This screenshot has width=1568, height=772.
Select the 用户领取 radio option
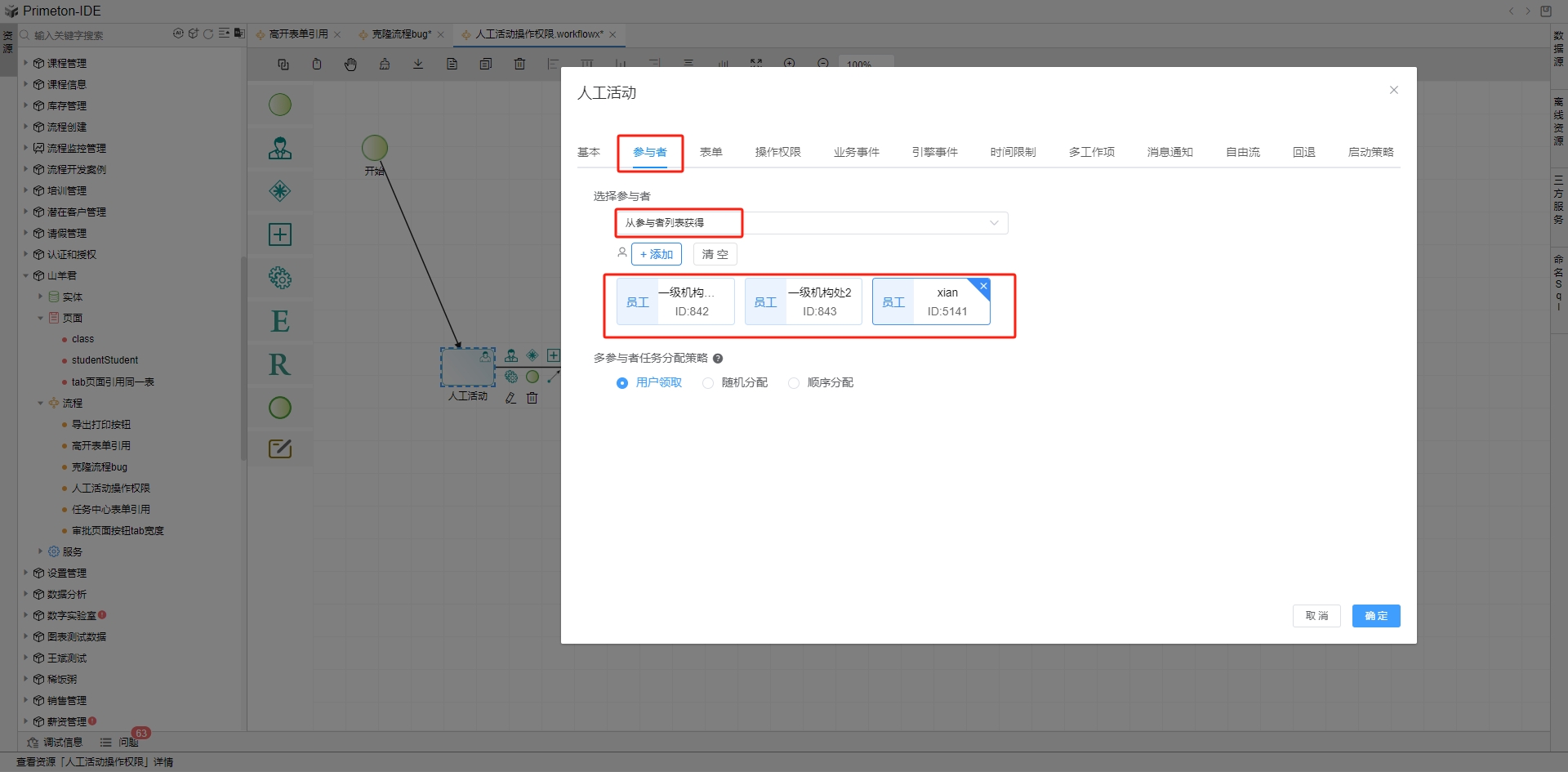pyautogui.click(x=622, y=383)
